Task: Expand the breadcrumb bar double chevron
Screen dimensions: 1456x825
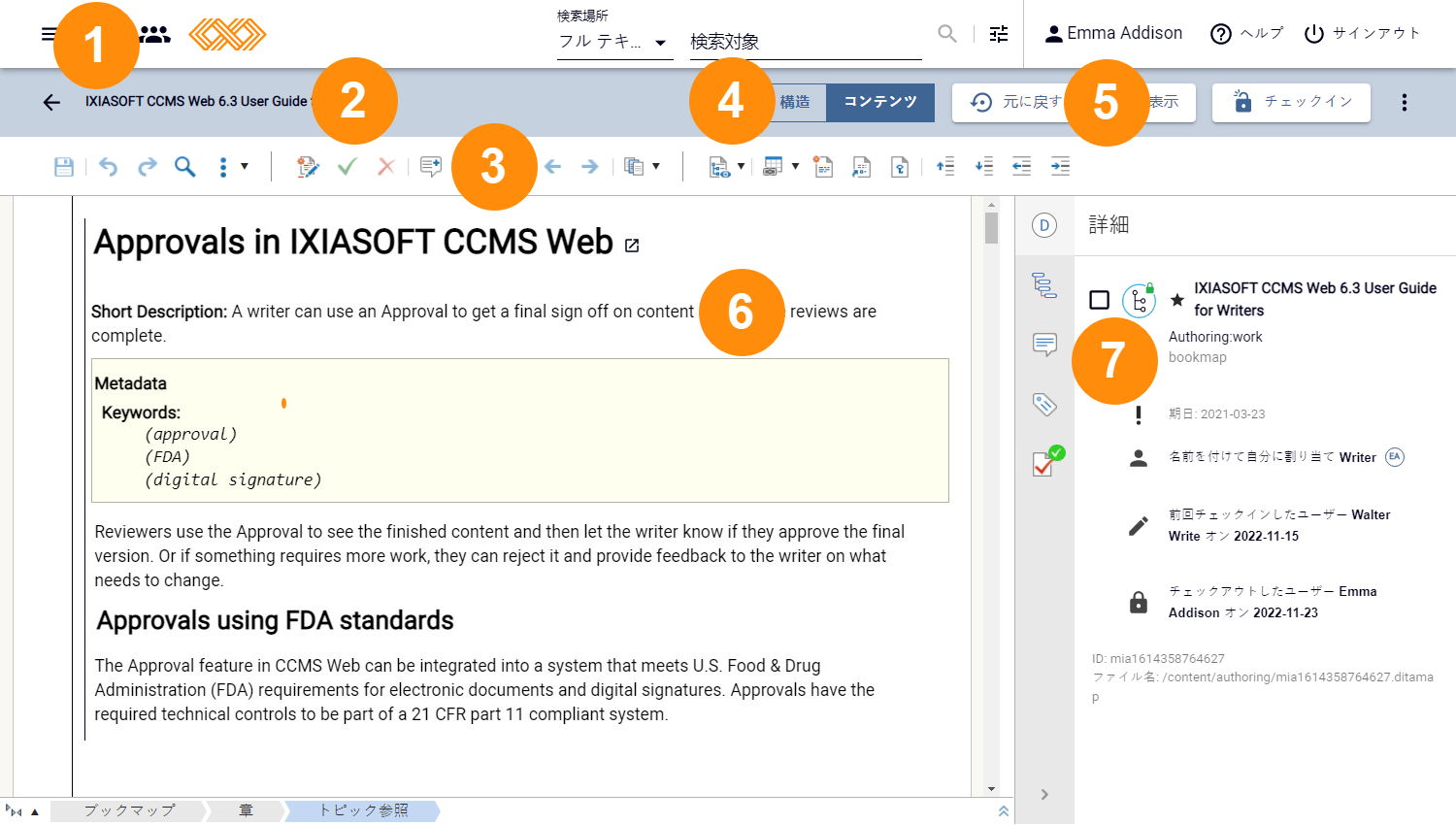Action: tap(1004, 811)
